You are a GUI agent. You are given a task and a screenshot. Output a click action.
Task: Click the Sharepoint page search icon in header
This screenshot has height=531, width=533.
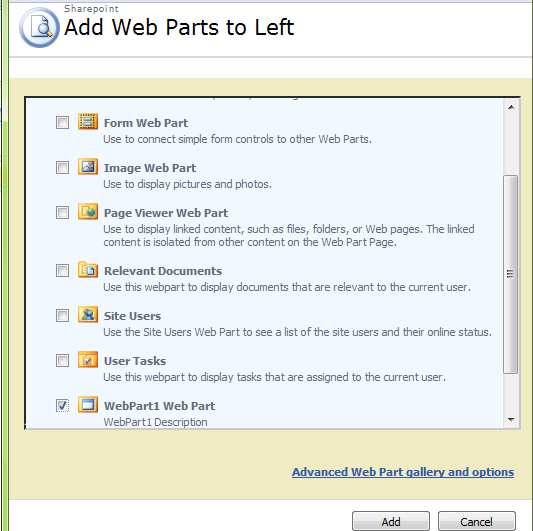39,27
